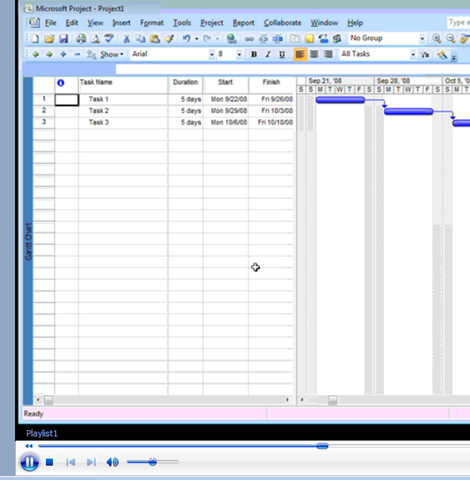470x480 pixels.
Task: Click the Copy icon
Action: 141,39
